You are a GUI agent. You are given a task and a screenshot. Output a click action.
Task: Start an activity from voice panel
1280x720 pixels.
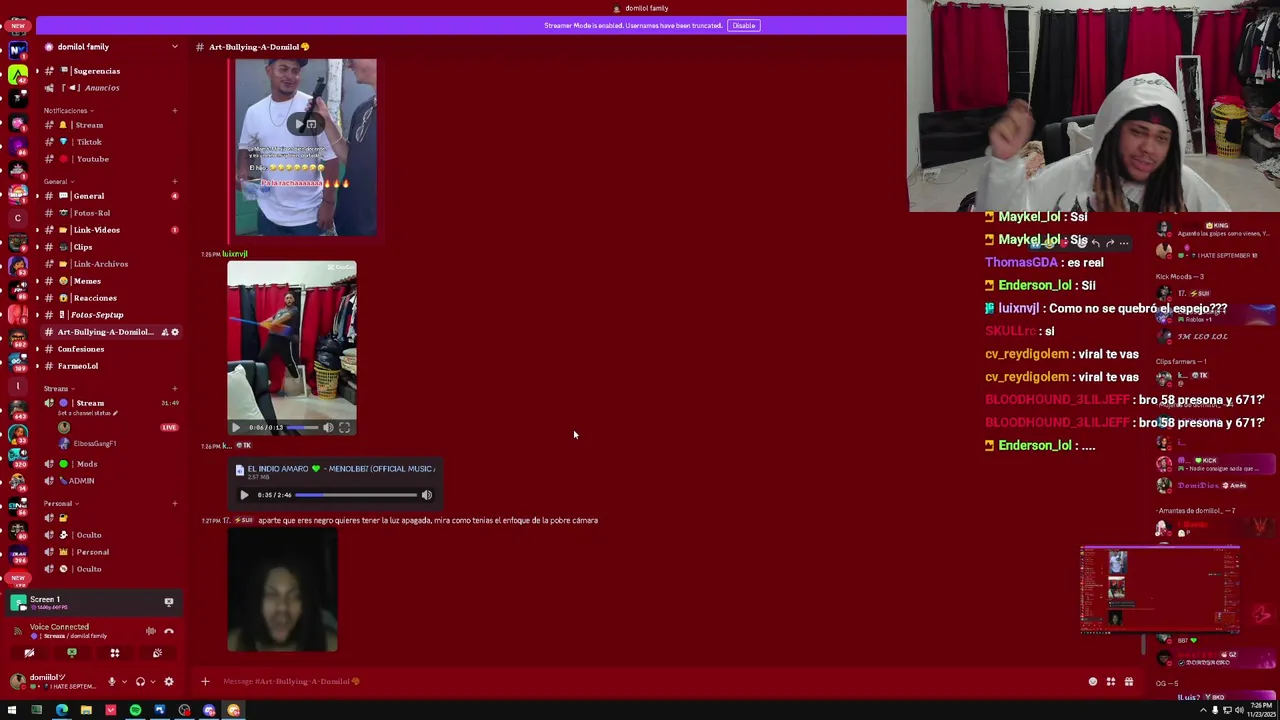click(x=114, y=653)
